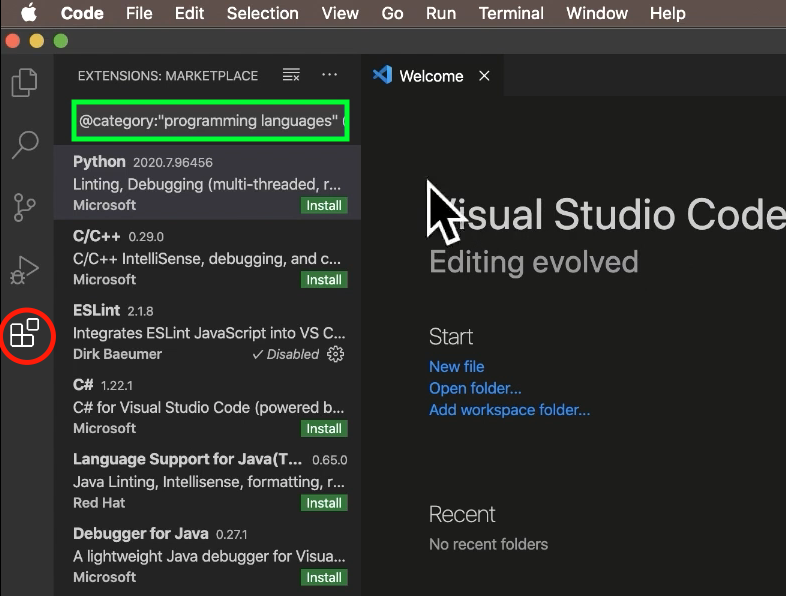Click ESLint version 2.1.8 text

pos(140,311)
